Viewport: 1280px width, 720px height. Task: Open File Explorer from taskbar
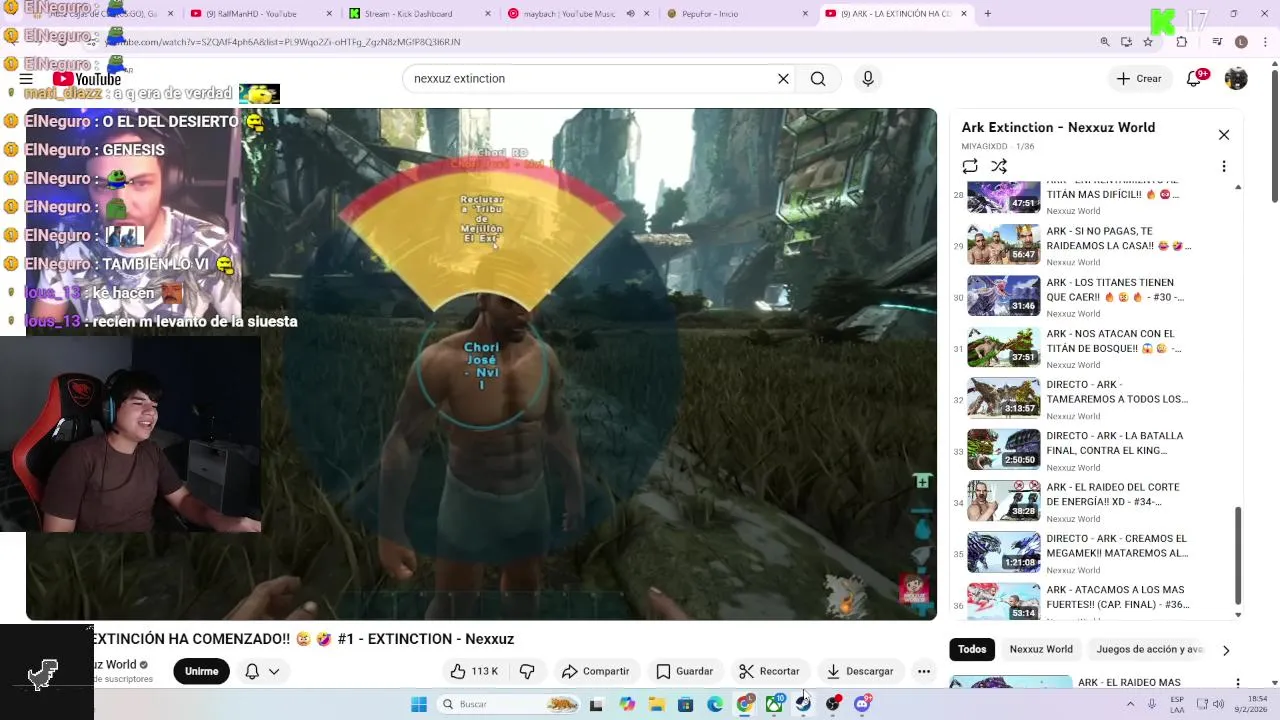tap(656, 704)
